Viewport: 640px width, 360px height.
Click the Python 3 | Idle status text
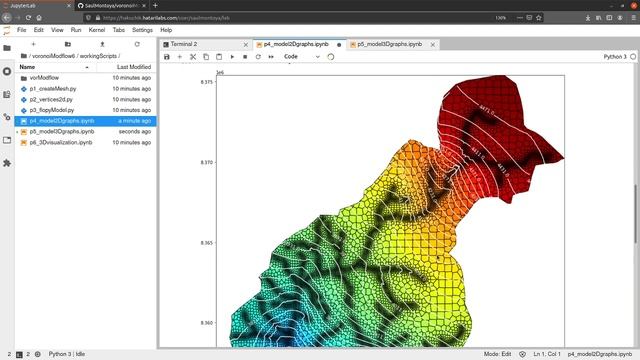click(67, 354)
